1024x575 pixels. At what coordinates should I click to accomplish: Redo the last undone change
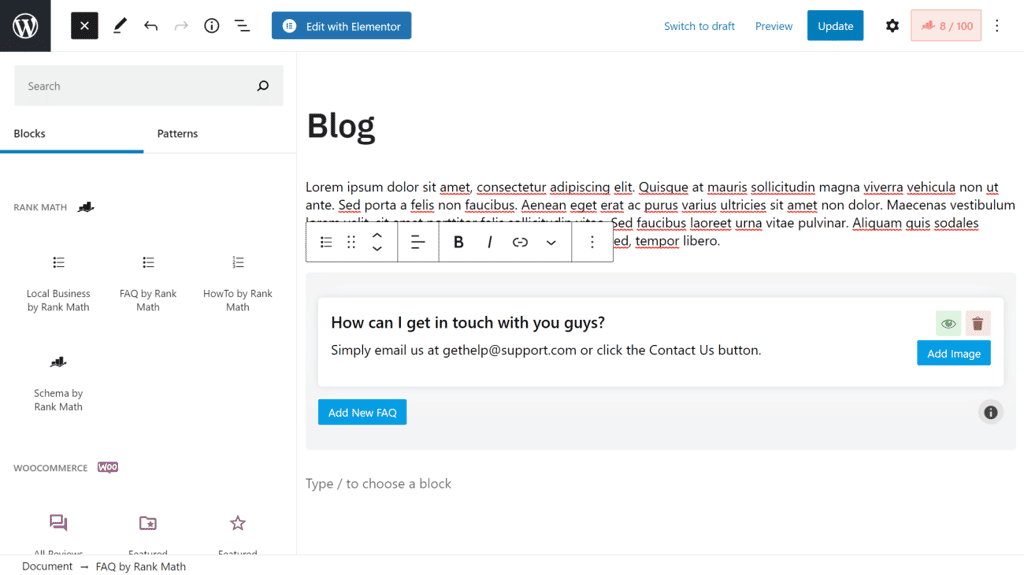tap(181, 25)
